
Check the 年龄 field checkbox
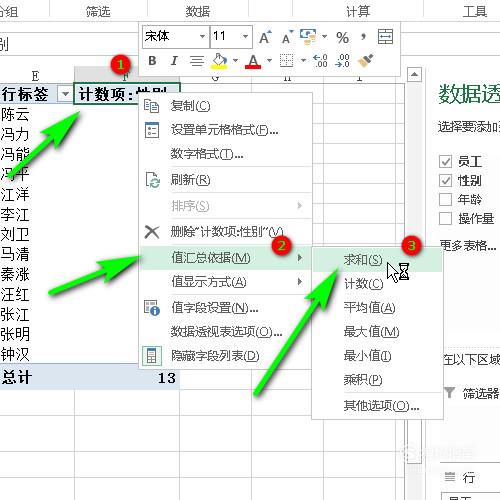(x=445, y=200)
